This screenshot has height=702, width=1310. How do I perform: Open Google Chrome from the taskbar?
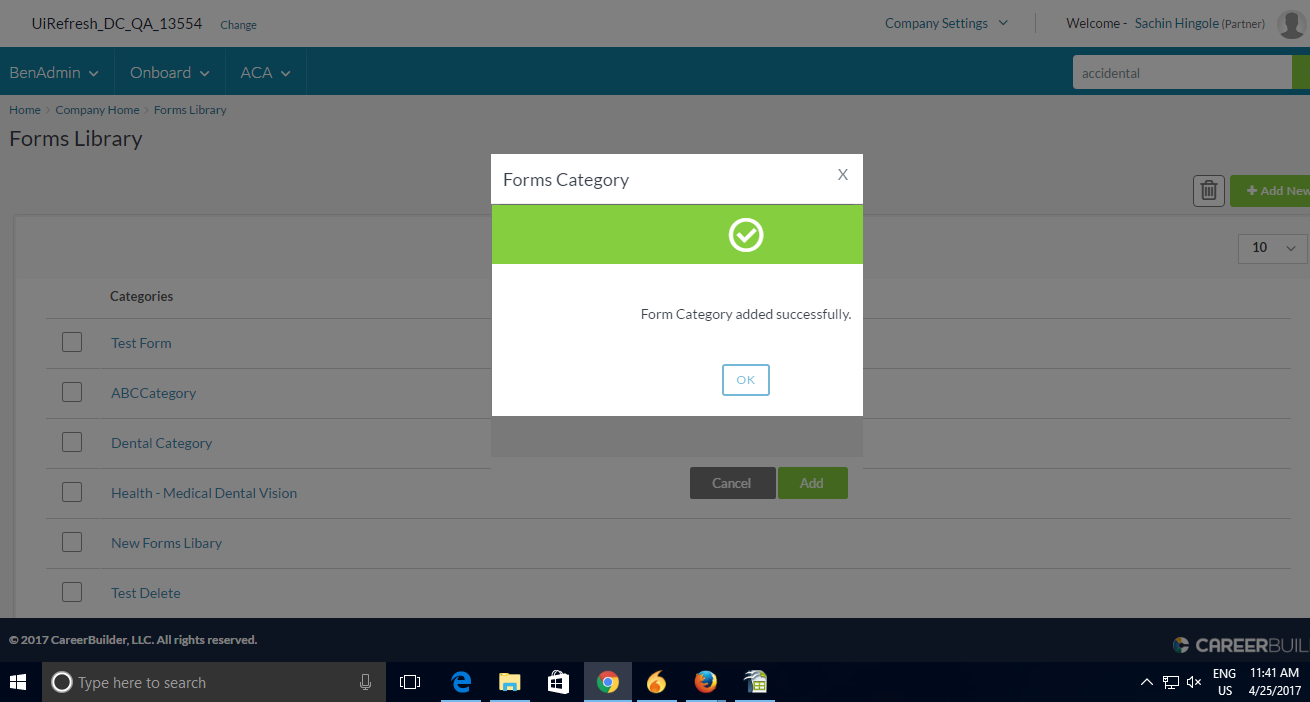(x=607, y=683)
